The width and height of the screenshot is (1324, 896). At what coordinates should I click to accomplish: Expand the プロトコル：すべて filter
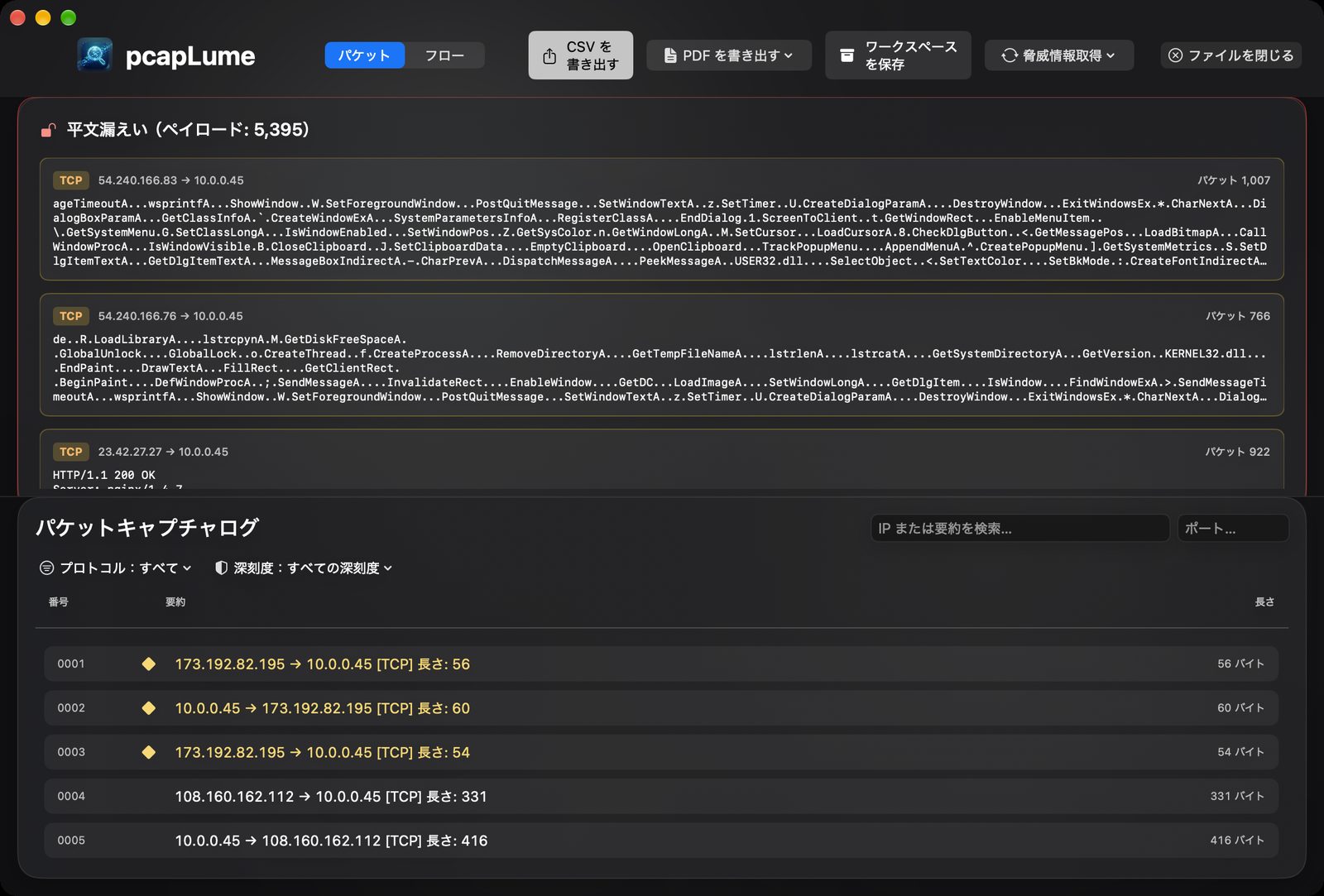[117, 568]
